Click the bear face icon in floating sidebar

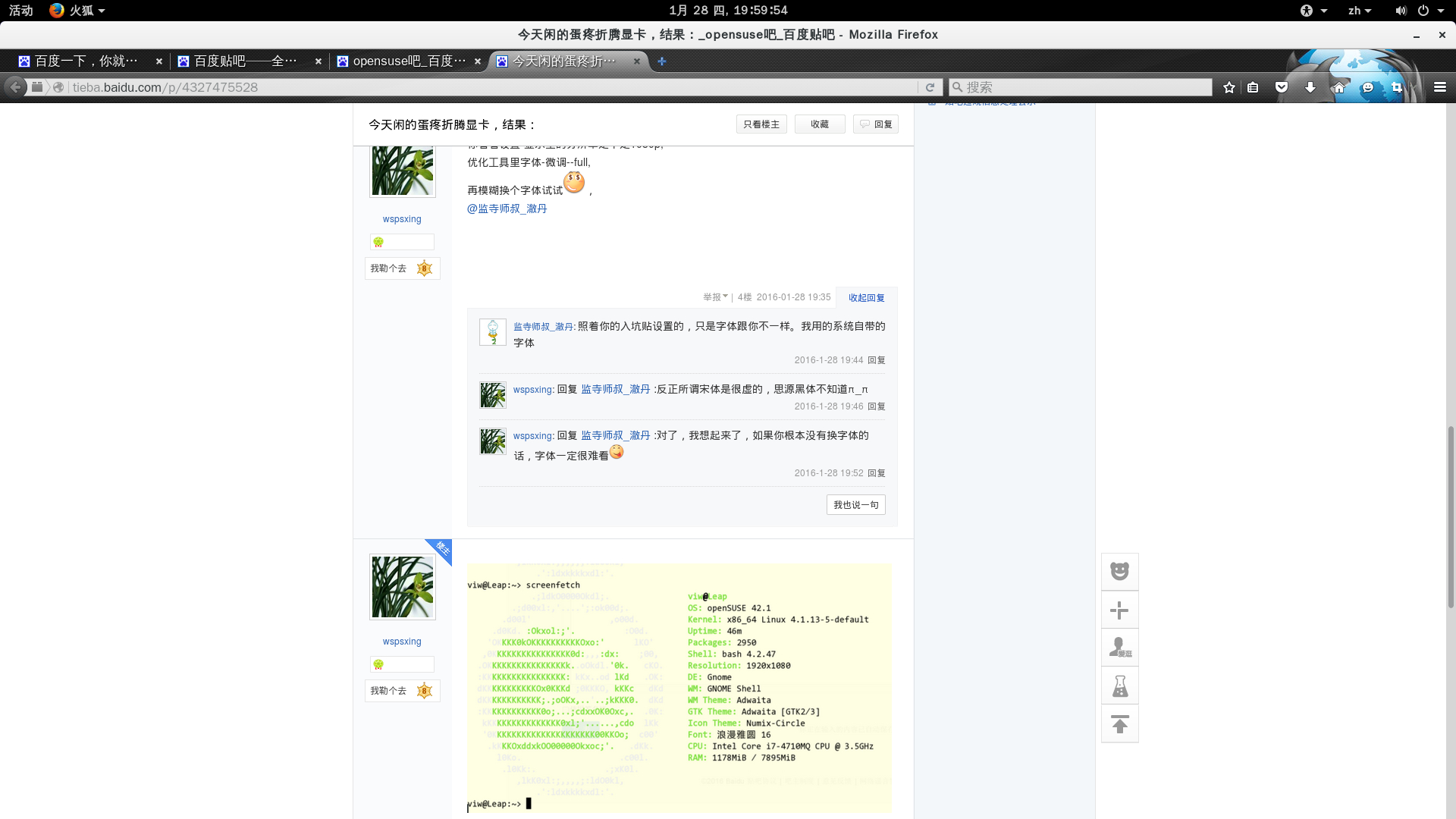1120,572
